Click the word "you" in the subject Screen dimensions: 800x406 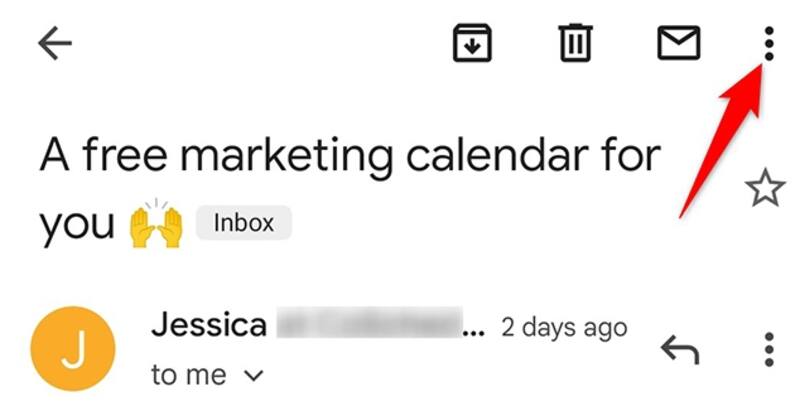77,225
